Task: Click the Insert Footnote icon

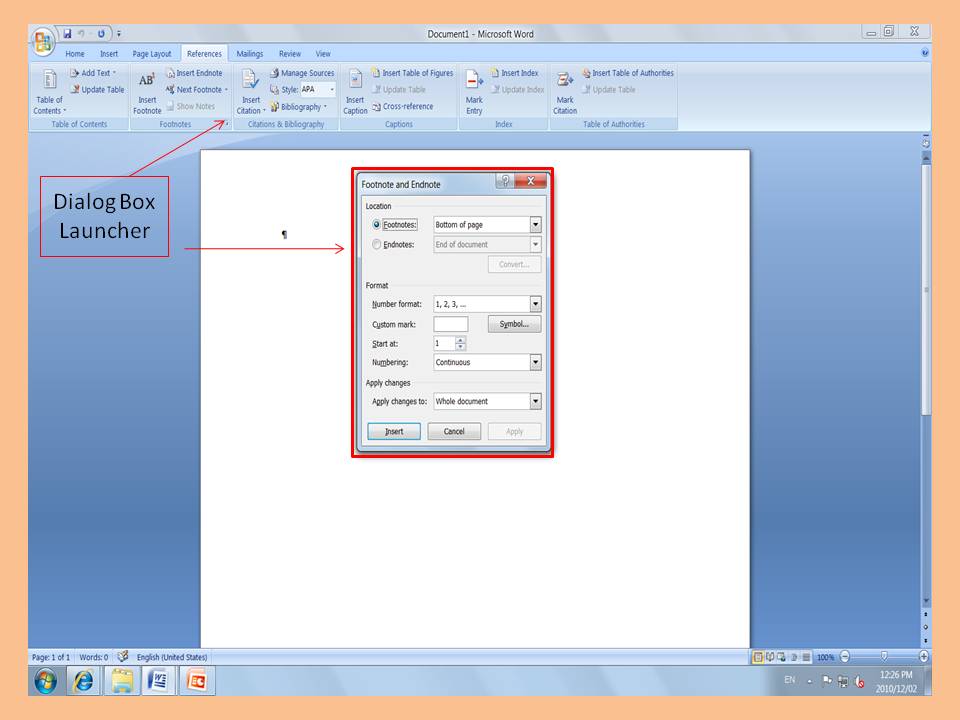Action: coord(147,81)
